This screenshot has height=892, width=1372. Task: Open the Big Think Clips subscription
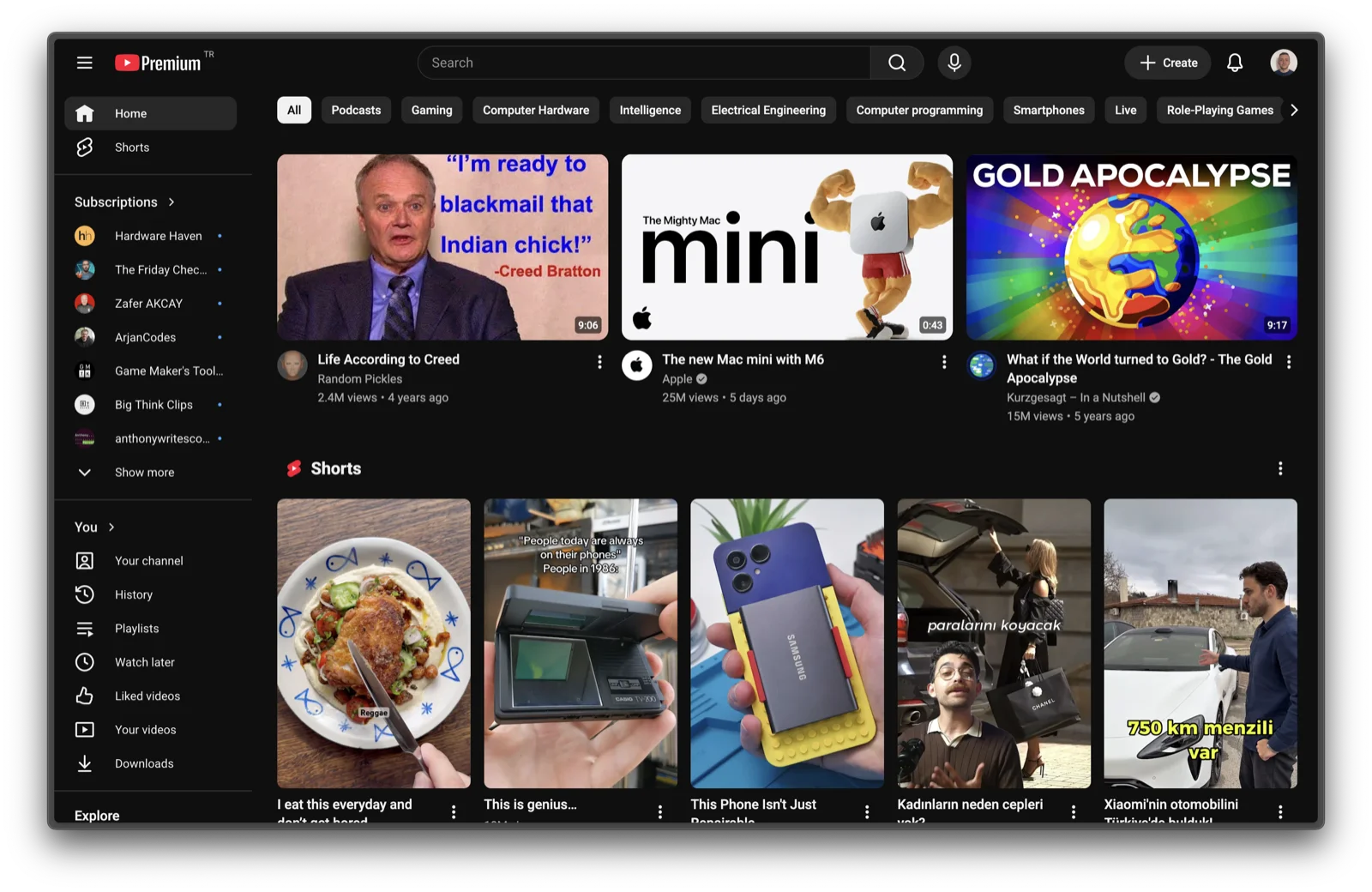(x=150, y=405)
